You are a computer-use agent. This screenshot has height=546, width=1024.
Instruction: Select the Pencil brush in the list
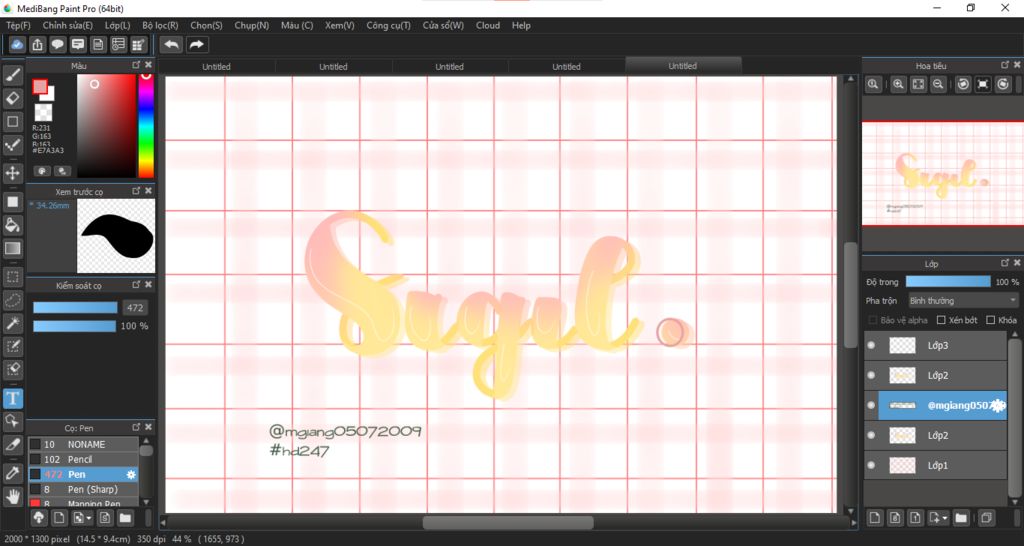[82, 459]
